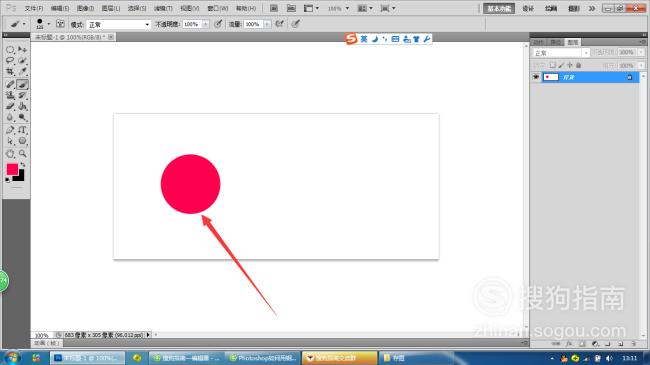Select the Dodge tool
The height and width of the screenshot is (365, 650).
22,117
